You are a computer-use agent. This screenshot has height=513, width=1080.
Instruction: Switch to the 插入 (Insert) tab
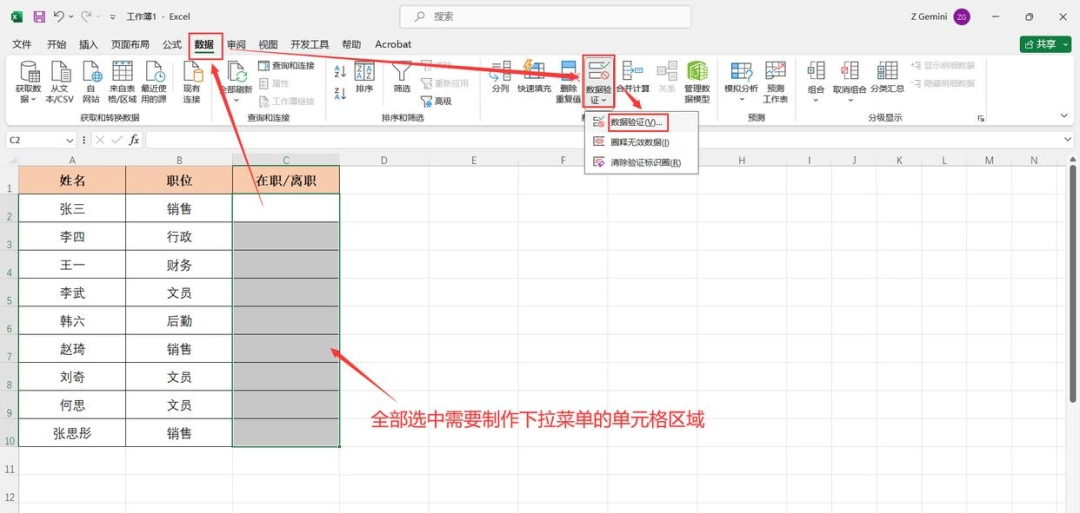coord(89,44)
